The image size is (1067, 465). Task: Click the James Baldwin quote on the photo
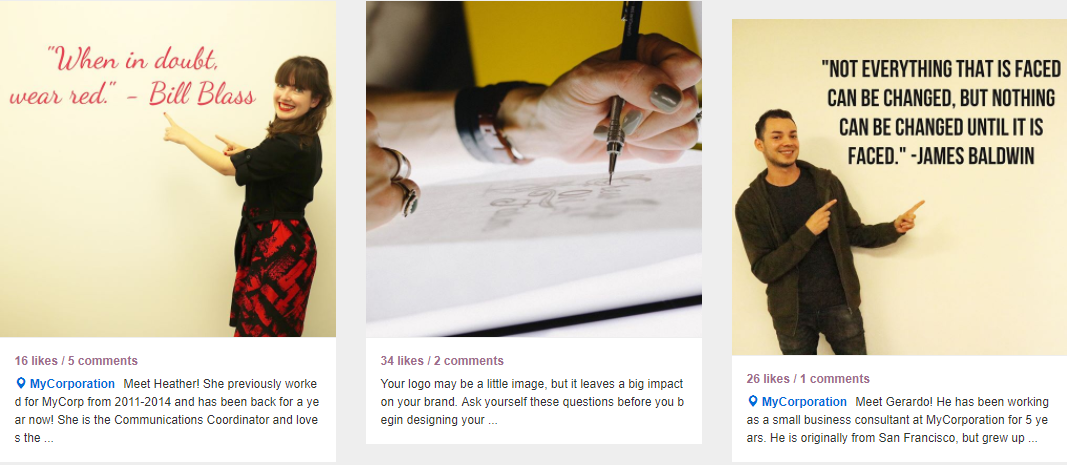pyautogui.click(x=940, y=112)
